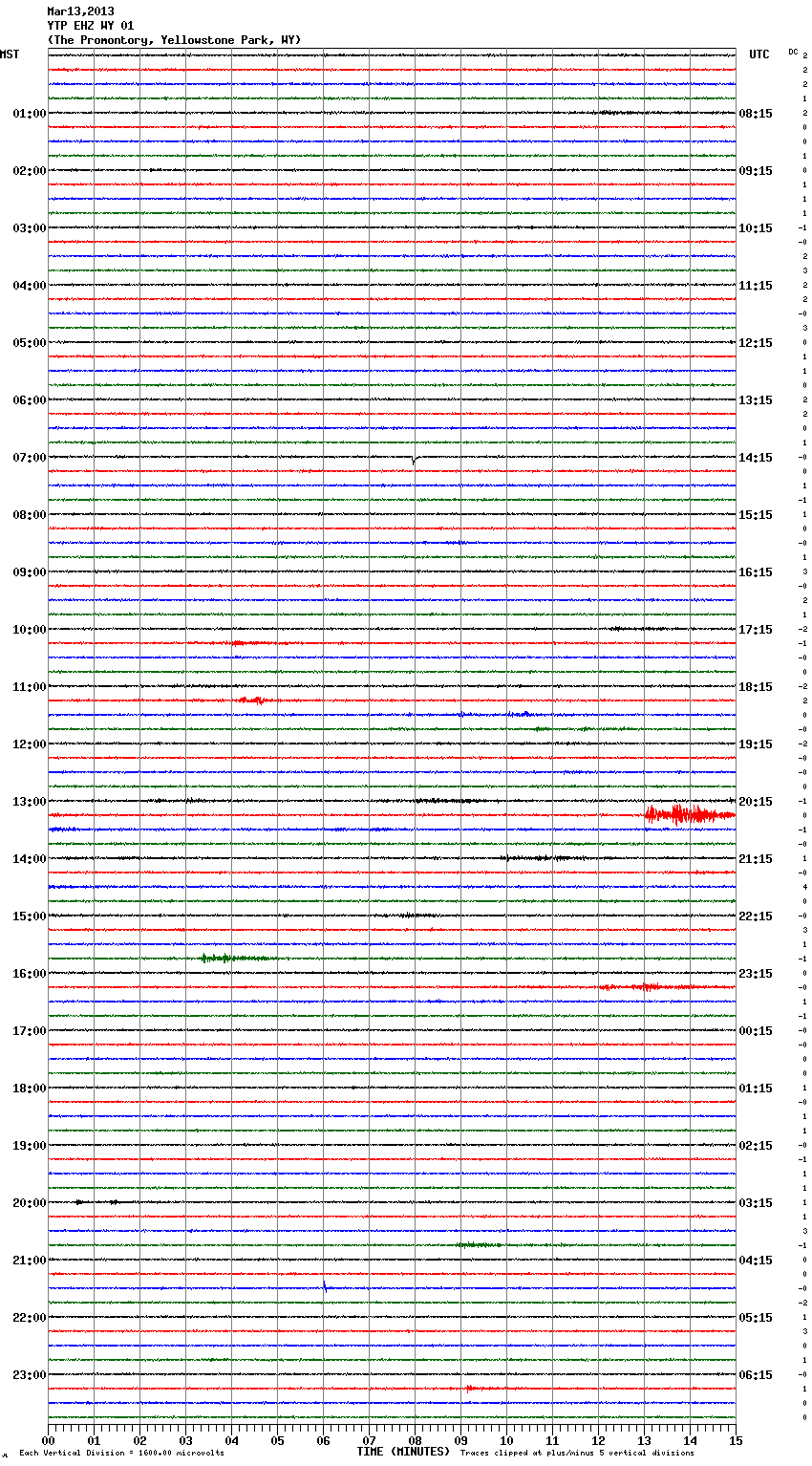Click the 21:00 MST time label

(30, 1261)
